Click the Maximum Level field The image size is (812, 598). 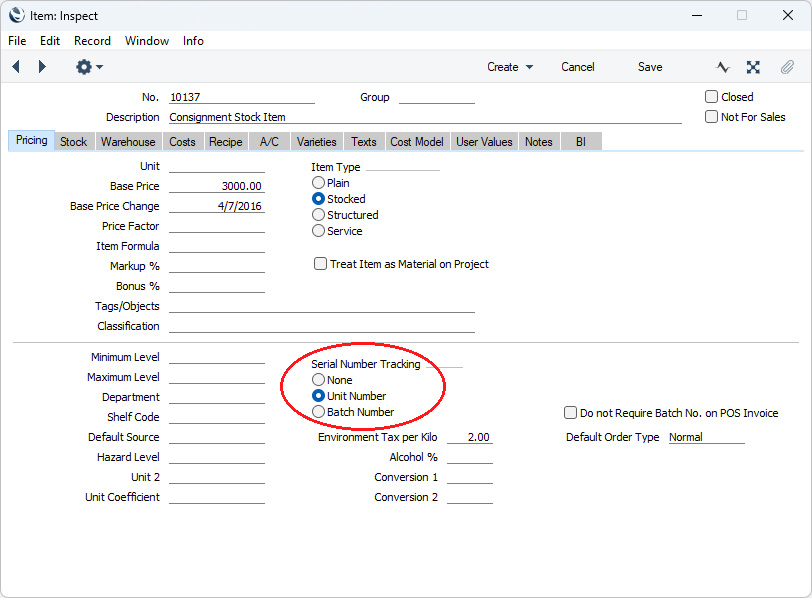217,377
